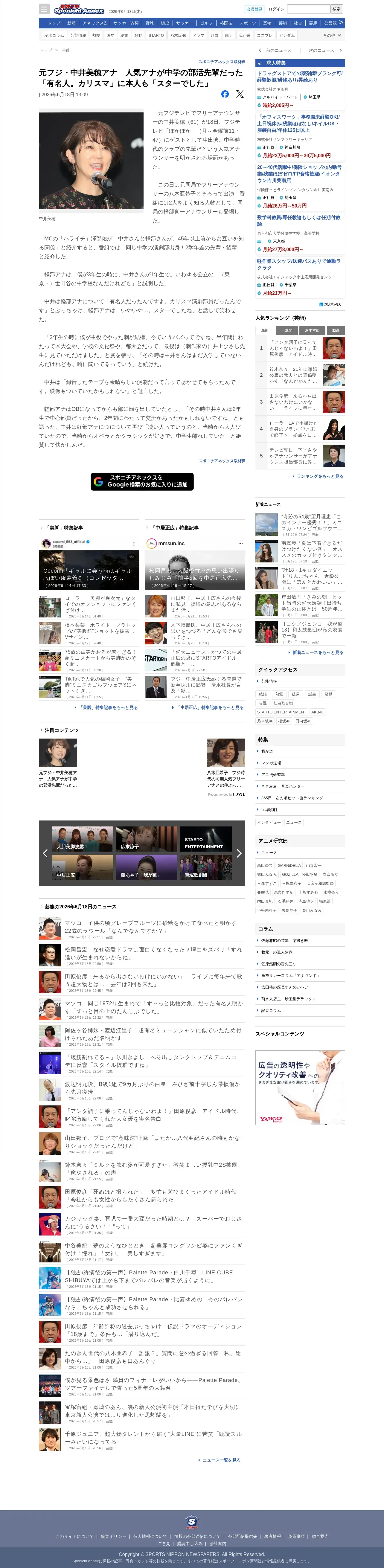
Task: Go to previous news arrow
Action: [x=260, y=51]
